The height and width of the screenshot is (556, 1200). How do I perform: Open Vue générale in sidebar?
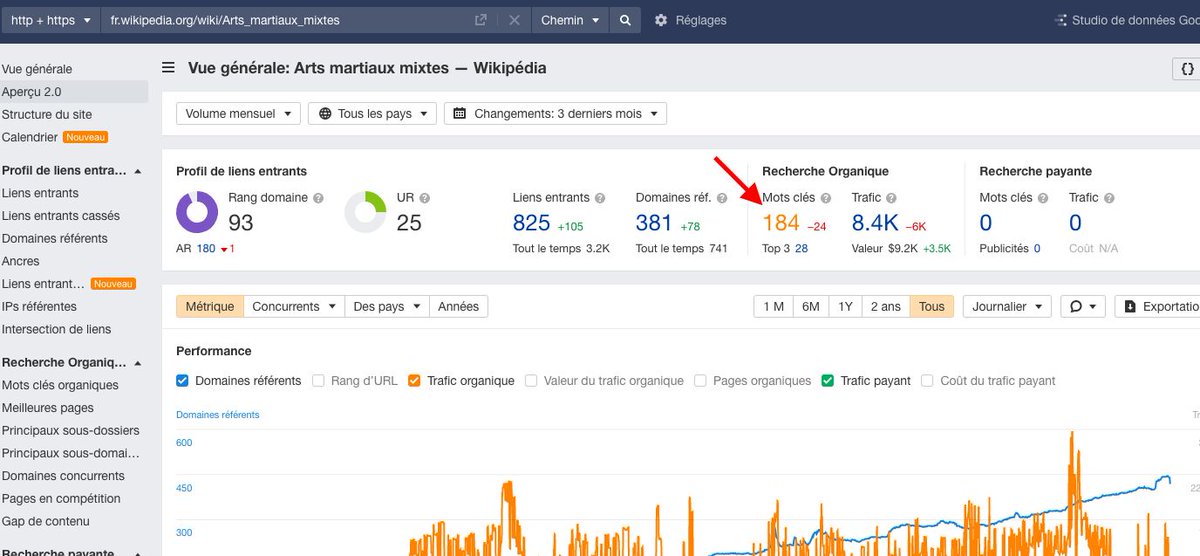click(37, 69)
